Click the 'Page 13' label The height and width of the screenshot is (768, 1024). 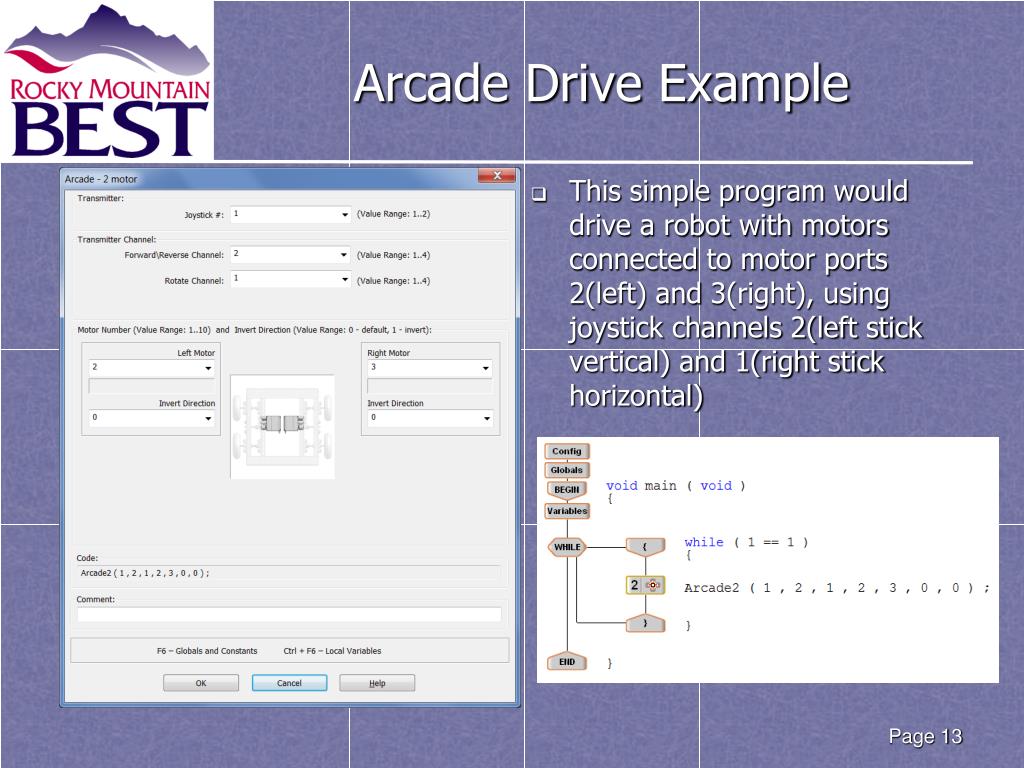925,737
